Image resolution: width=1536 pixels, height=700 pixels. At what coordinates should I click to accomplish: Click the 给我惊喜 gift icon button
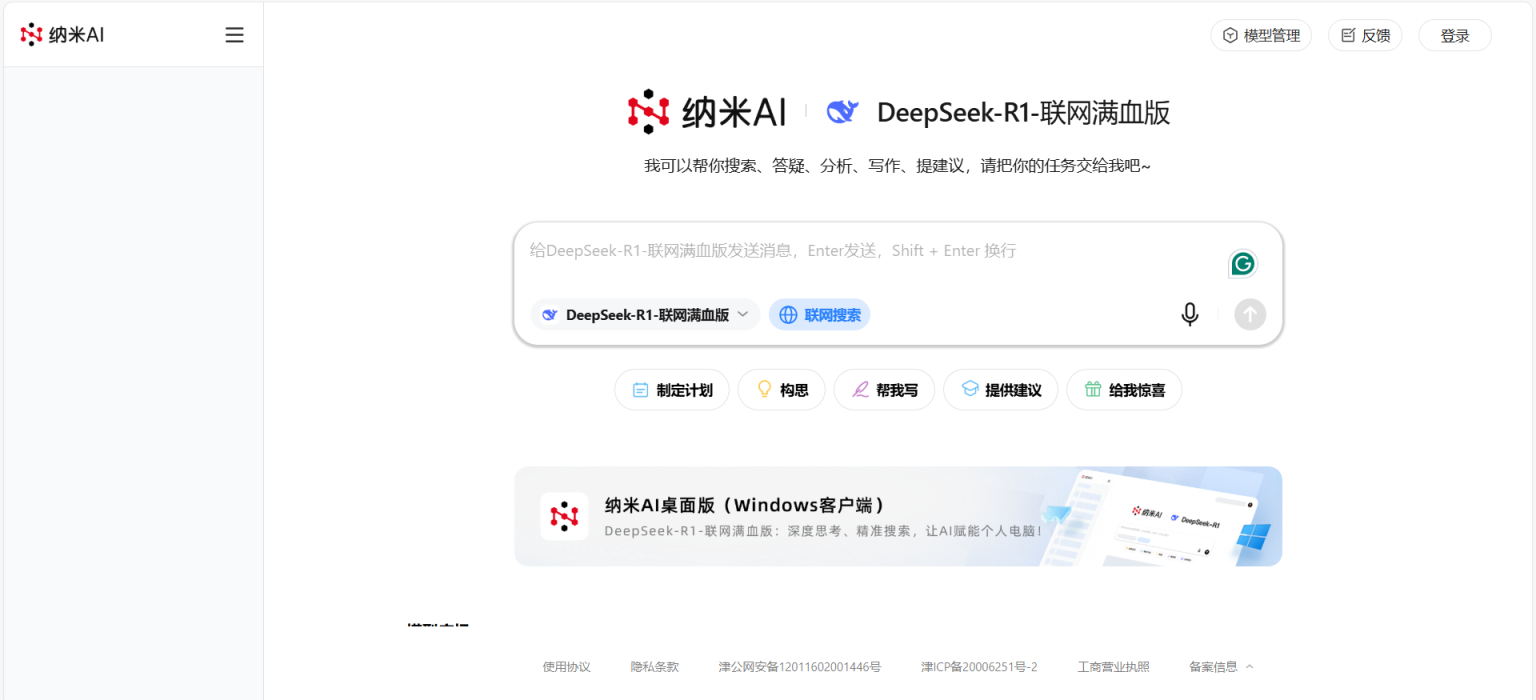click(1092, 390)
